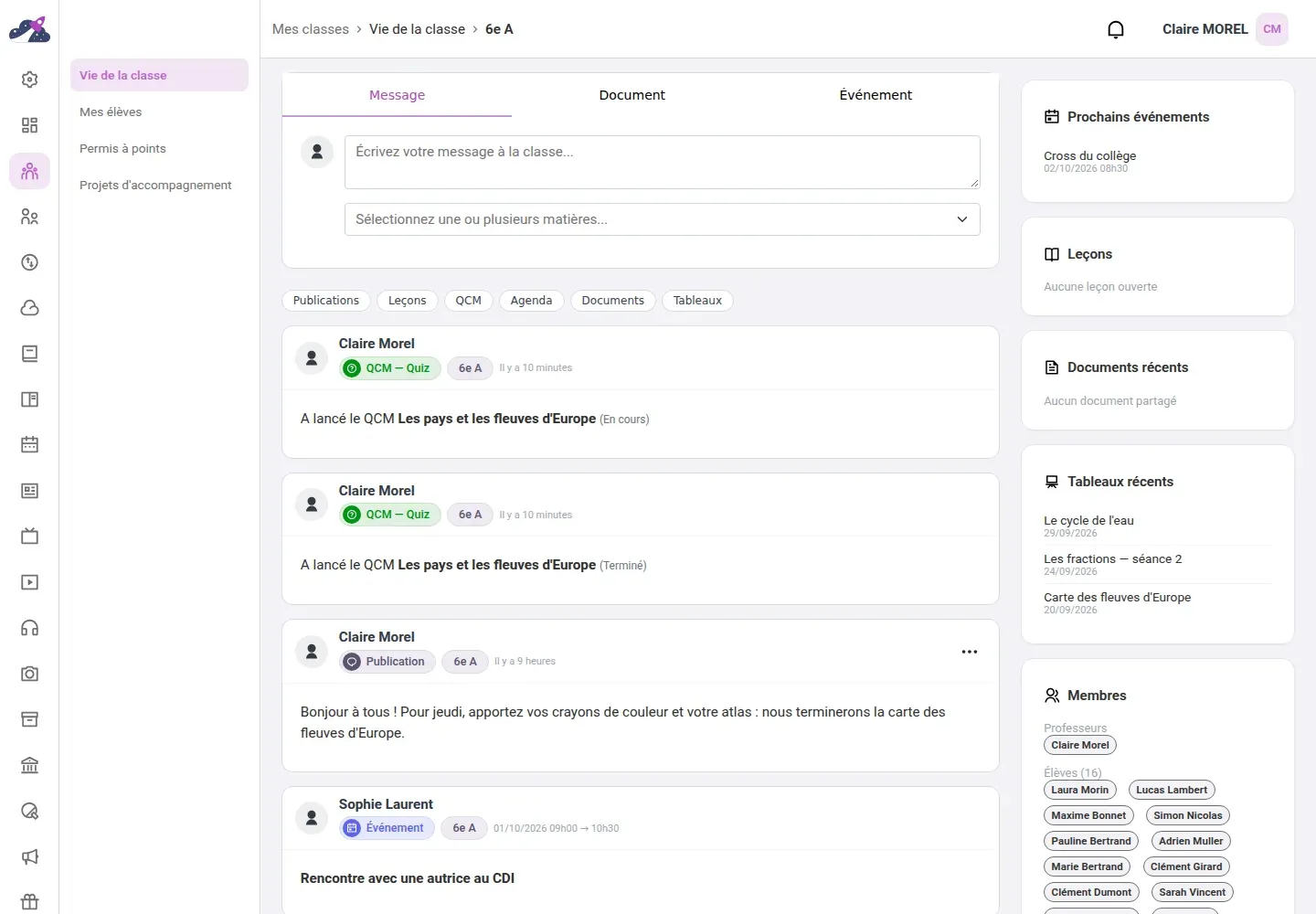The width and height of the screenshot is (1316, 914).
Task: Go to Mes classes breadcrumb
Action: coord(311,29)
